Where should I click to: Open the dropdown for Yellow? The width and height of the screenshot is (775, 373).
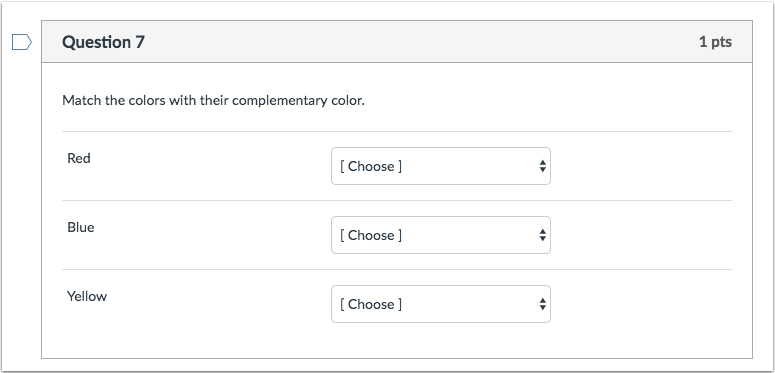(x=440, y=304)
